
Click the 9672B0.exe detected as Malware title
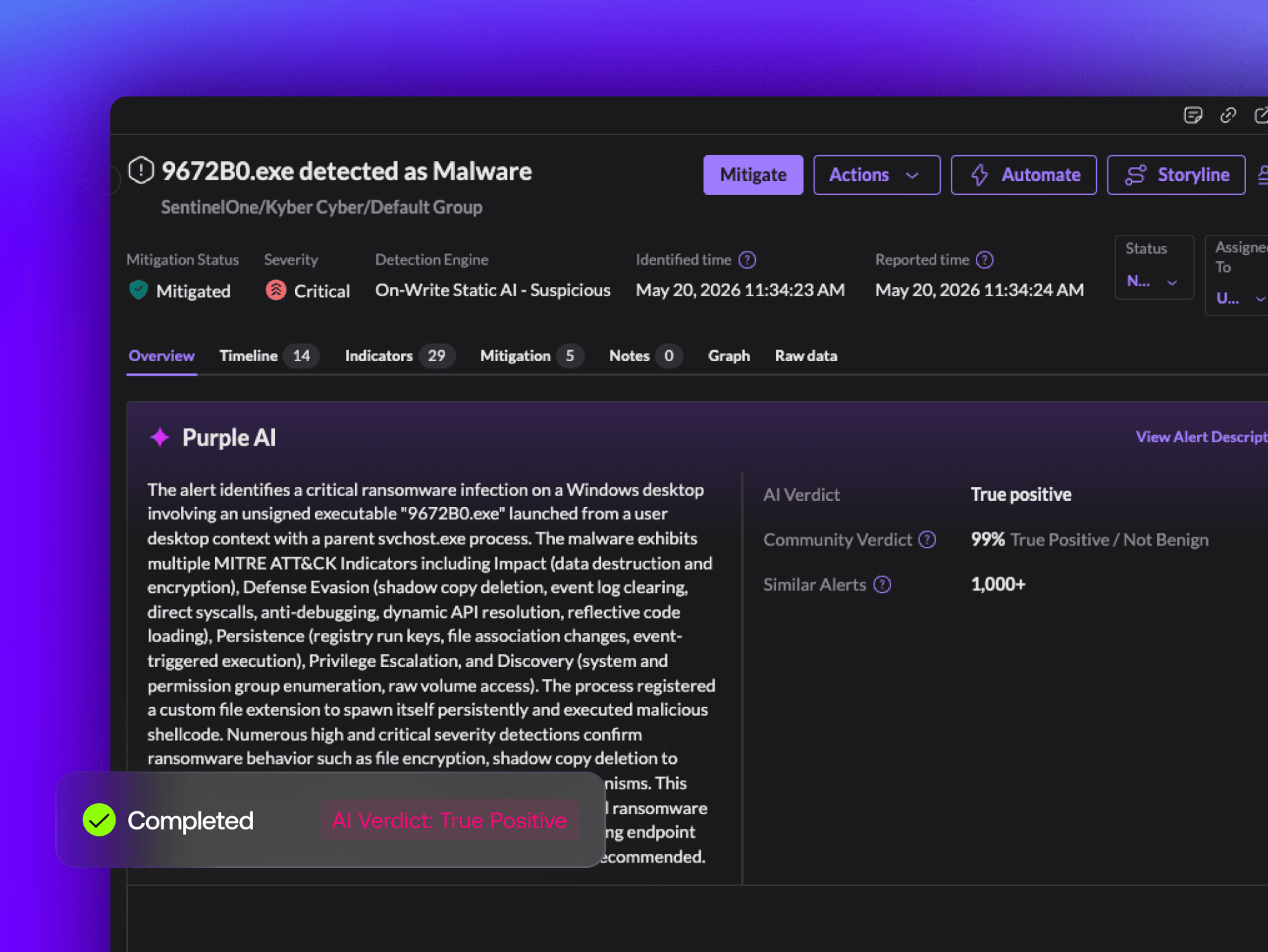pyautogui.click(x=347, y=171)
